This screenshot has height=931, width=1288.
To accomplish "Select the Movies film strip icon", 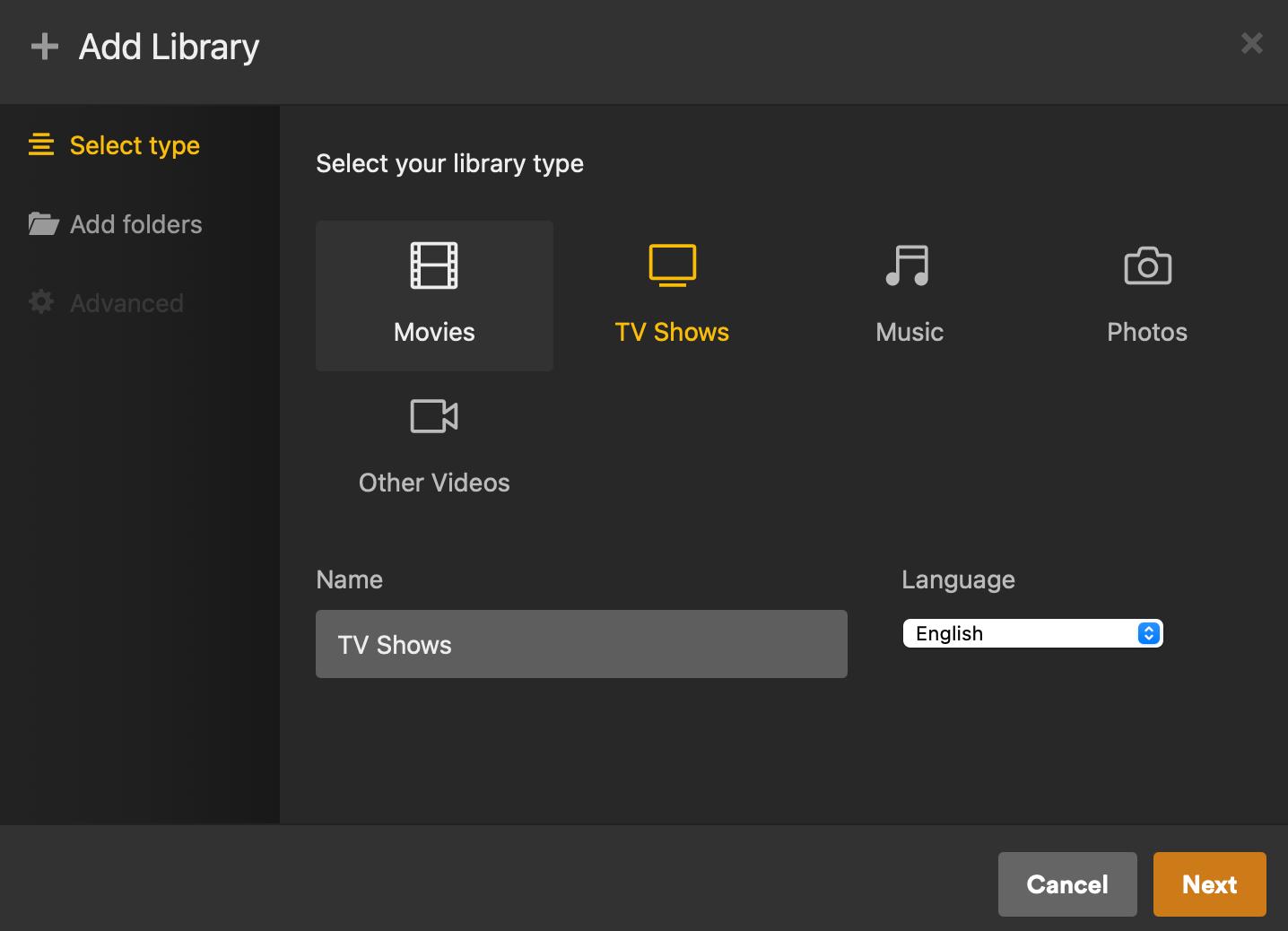I will (434, 265).
